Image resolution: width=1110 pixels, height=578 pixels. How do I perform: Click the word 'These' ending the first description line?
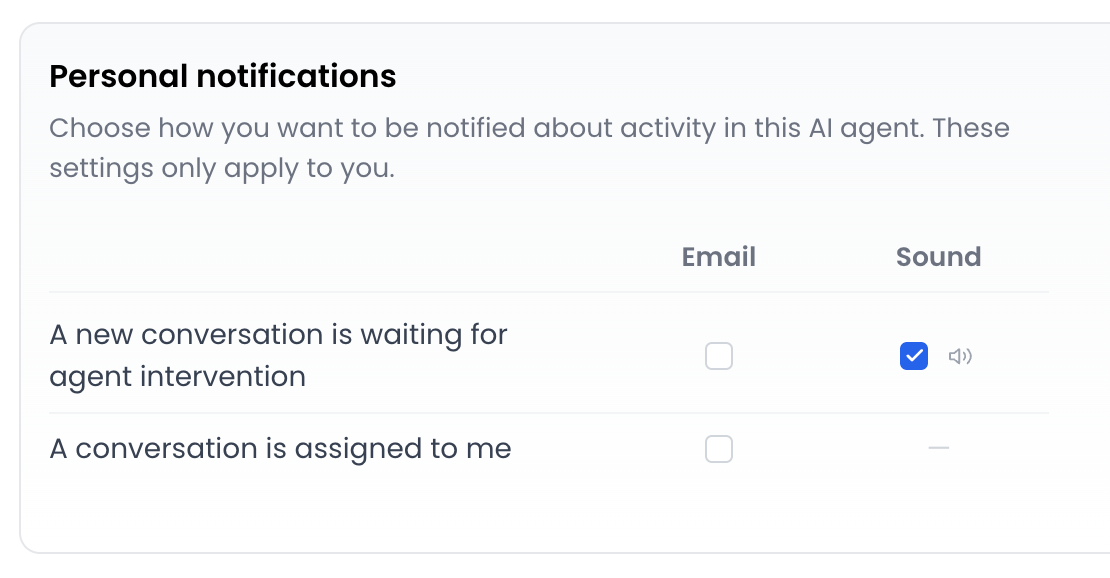coord(971,128)
